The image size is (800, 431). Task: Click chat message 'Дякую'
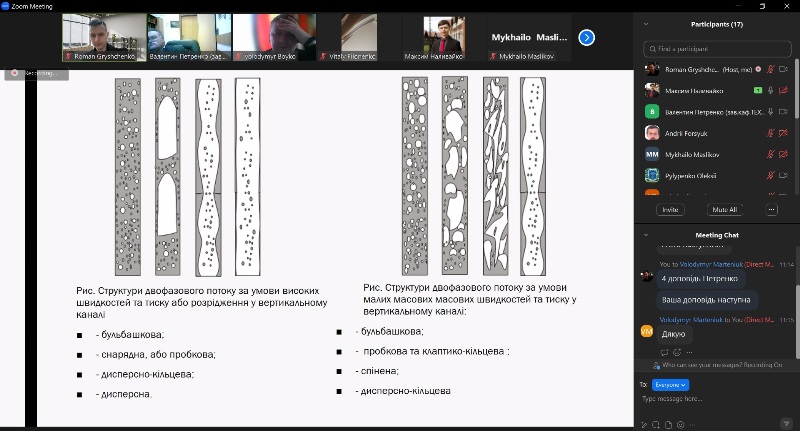pos(673,334)
